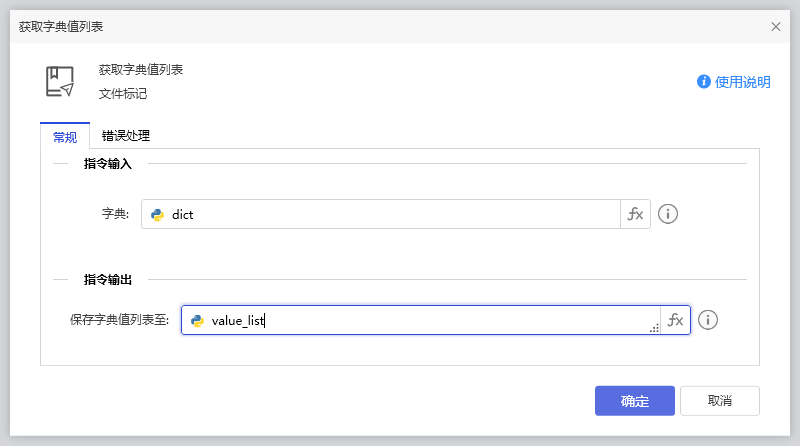Open the fx expression editor for 字典
The image size is (800, 446).
635,214
